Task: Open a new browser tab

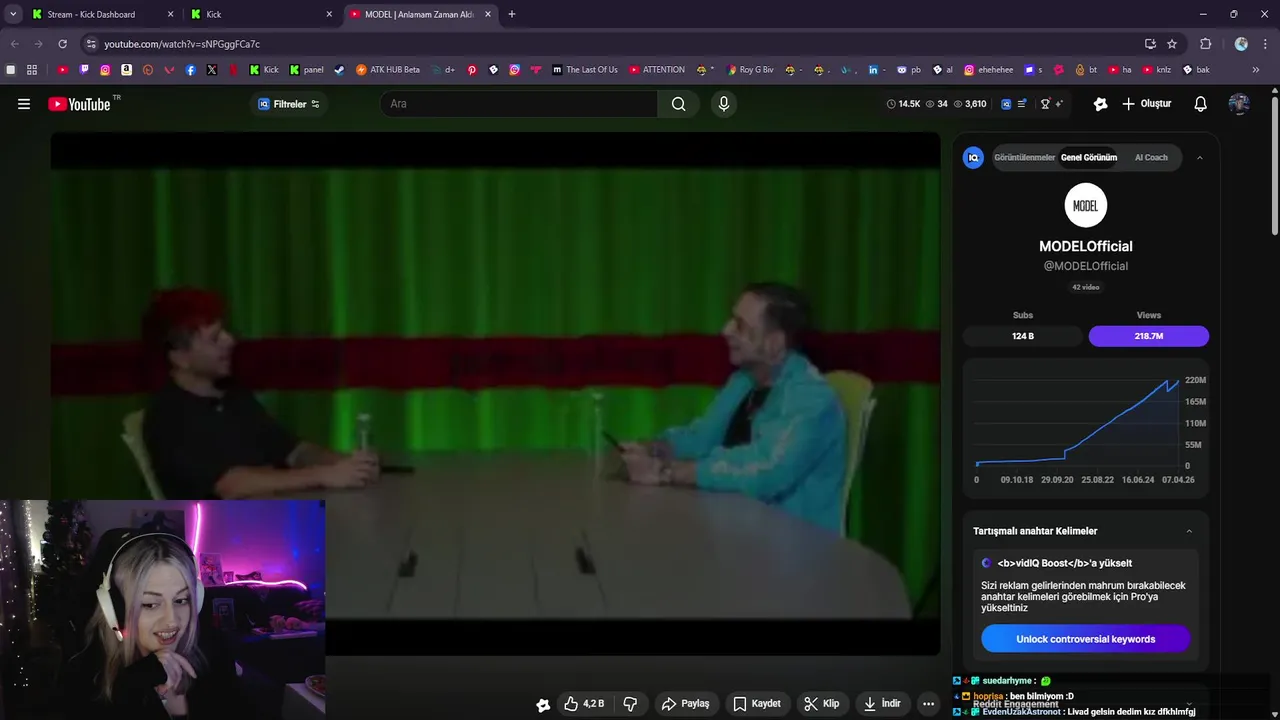Action: coord(512,14)
